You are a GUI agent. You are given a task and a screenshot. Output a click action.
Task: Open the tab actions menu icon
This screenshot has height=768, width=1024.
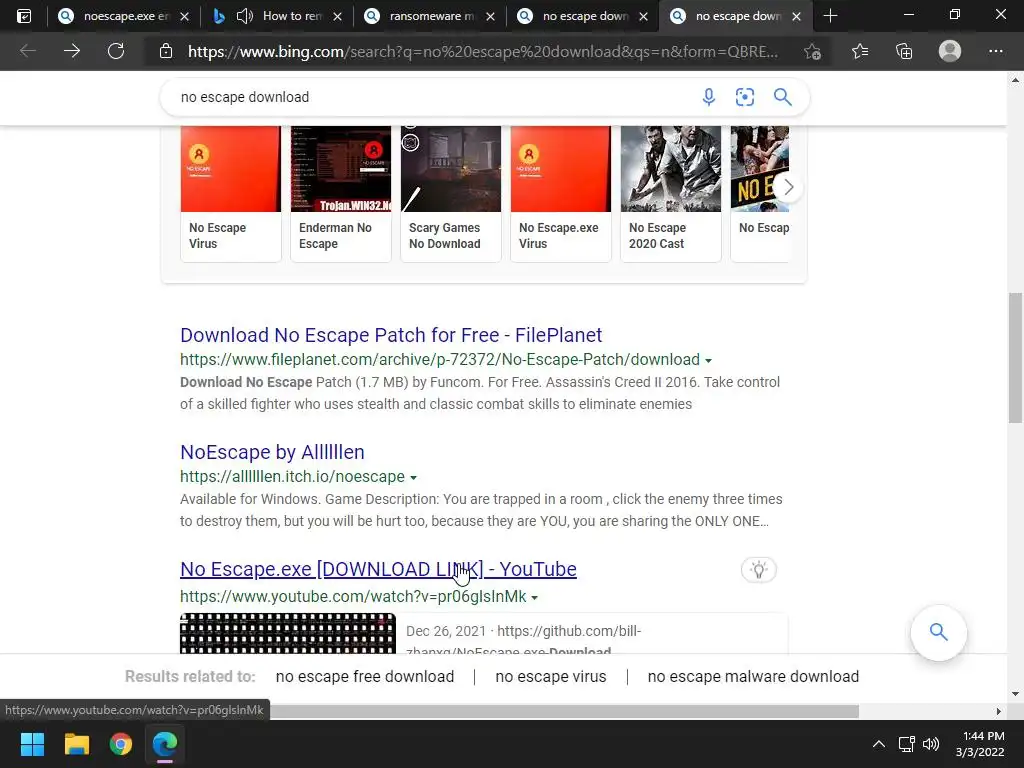click(x=24, y=16)
